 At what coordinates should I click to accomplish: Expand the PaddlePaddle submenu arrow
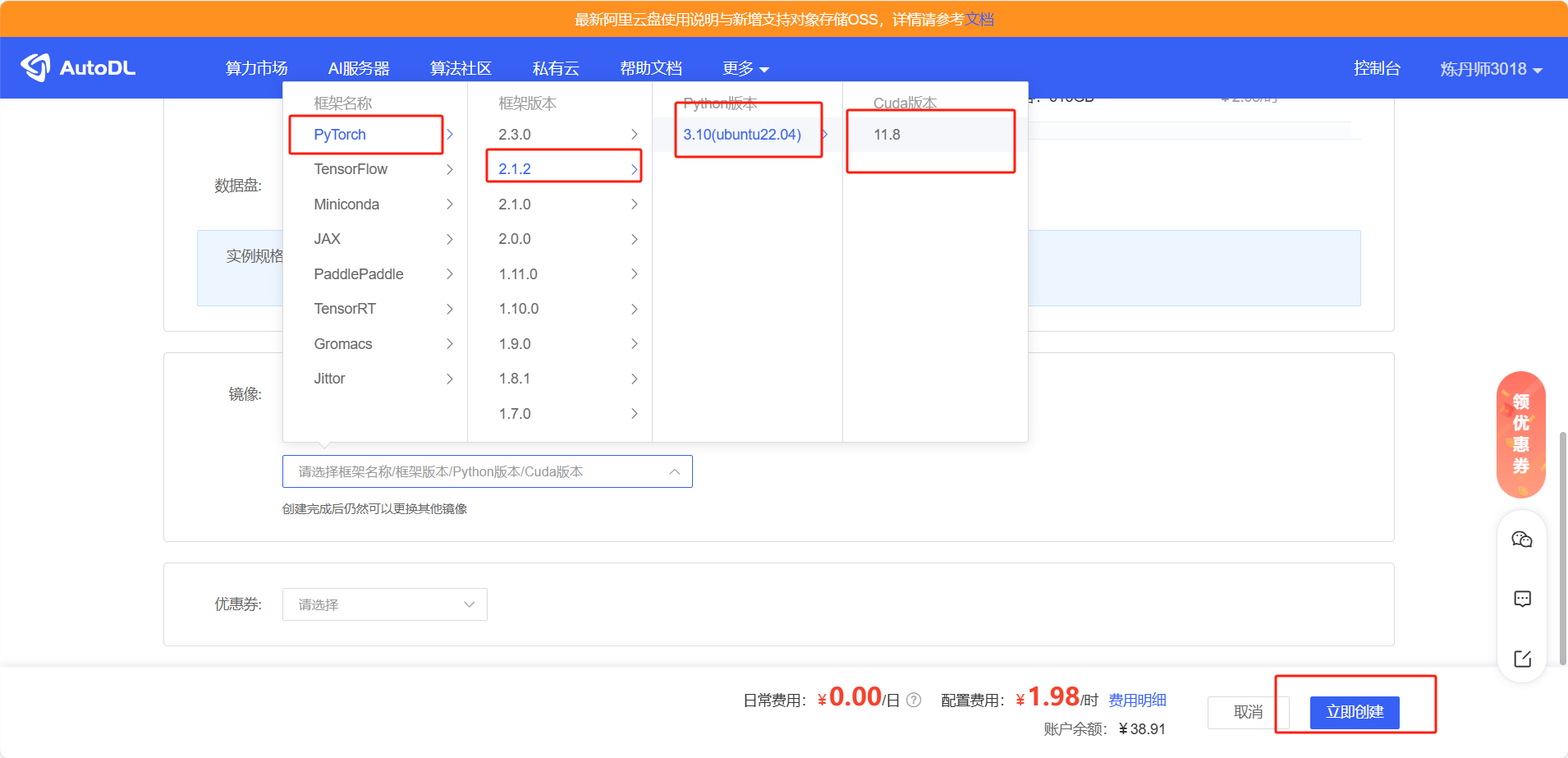450,273
